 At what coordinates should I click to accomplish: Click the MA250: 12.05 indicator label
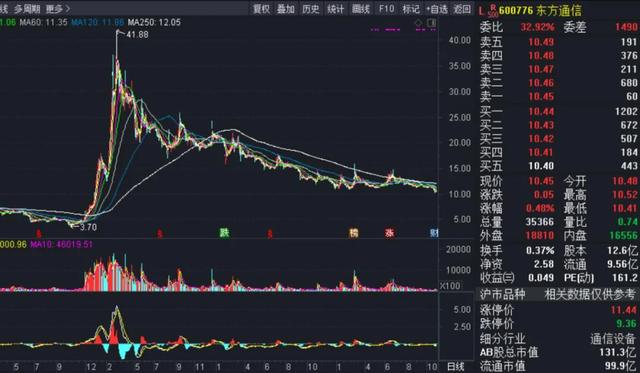pos(154,22)
